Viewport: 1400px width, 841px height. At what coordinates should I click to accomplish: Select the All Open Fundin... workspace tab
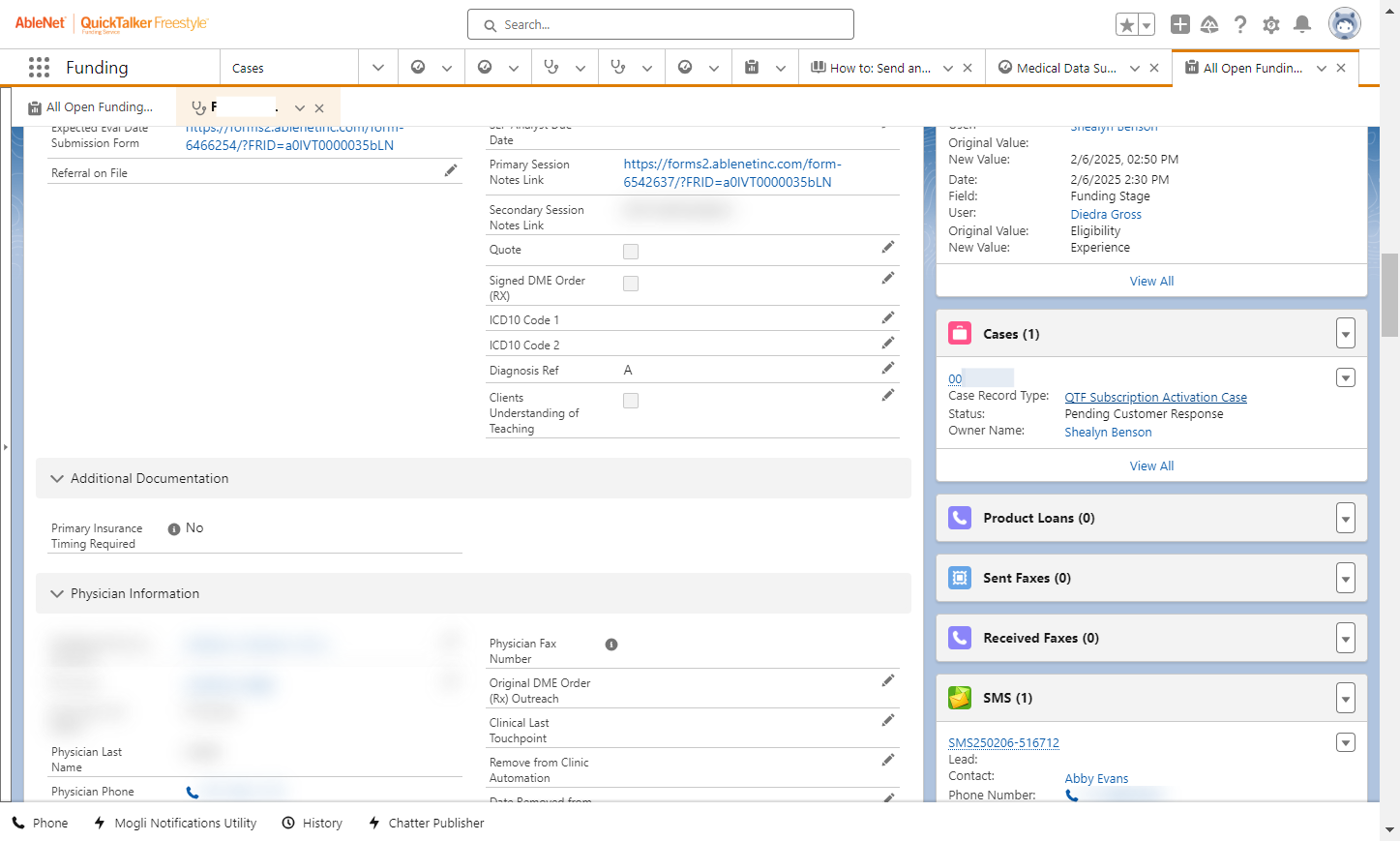pyautogui.click(x=1244, y=68)
